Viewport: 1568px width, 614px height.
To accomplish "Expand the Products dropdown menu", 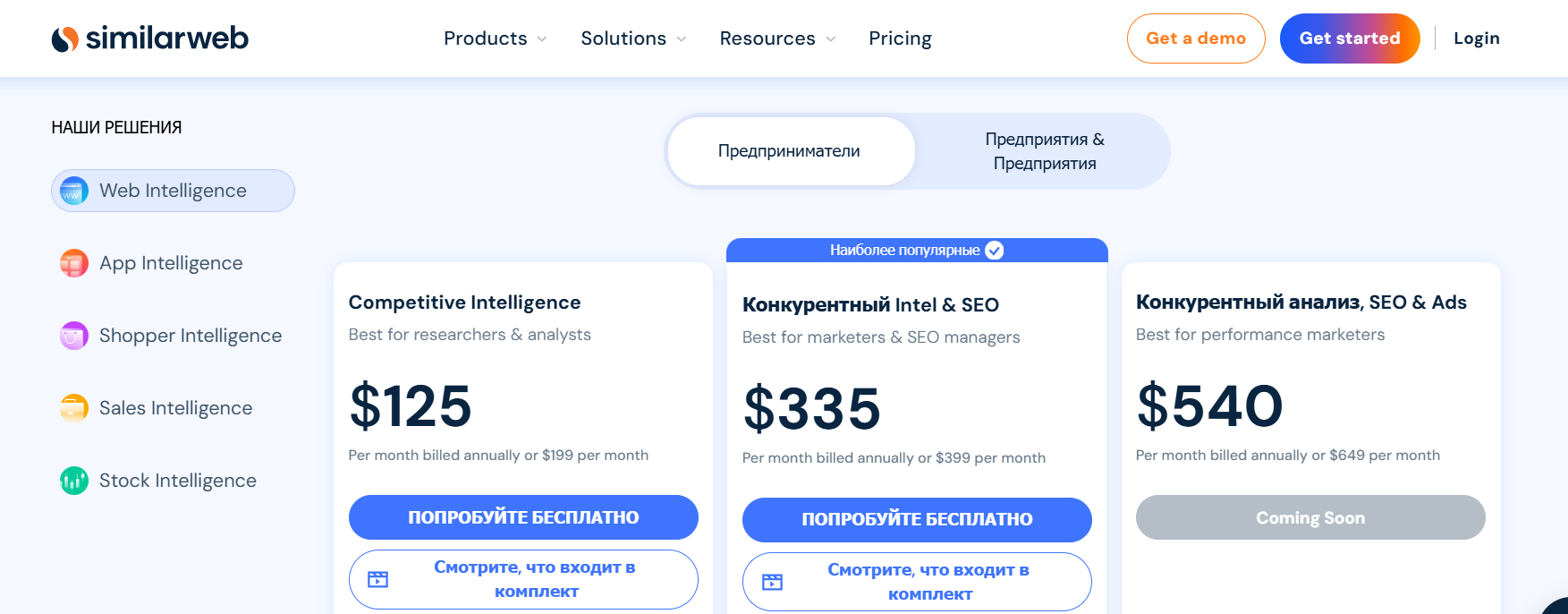I will (495, 38).
